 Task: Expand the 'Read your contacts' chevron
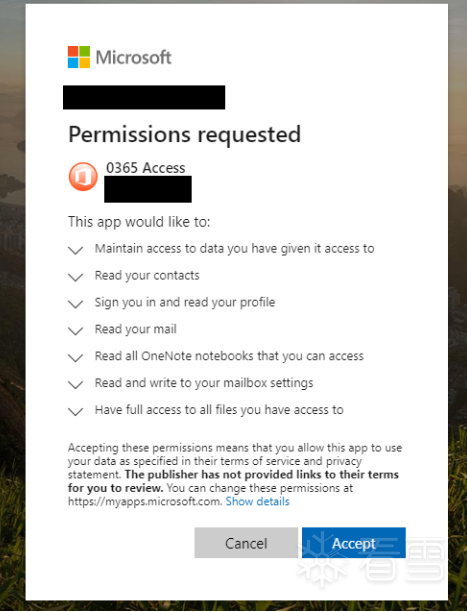pos(75,277)
